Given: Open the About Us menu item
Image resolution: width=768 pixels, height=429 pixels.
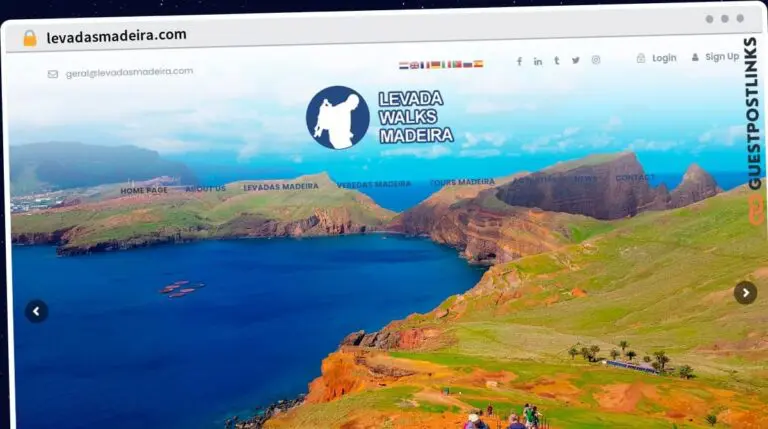Looking at the screenshot, I should click(x=206, y=189).
